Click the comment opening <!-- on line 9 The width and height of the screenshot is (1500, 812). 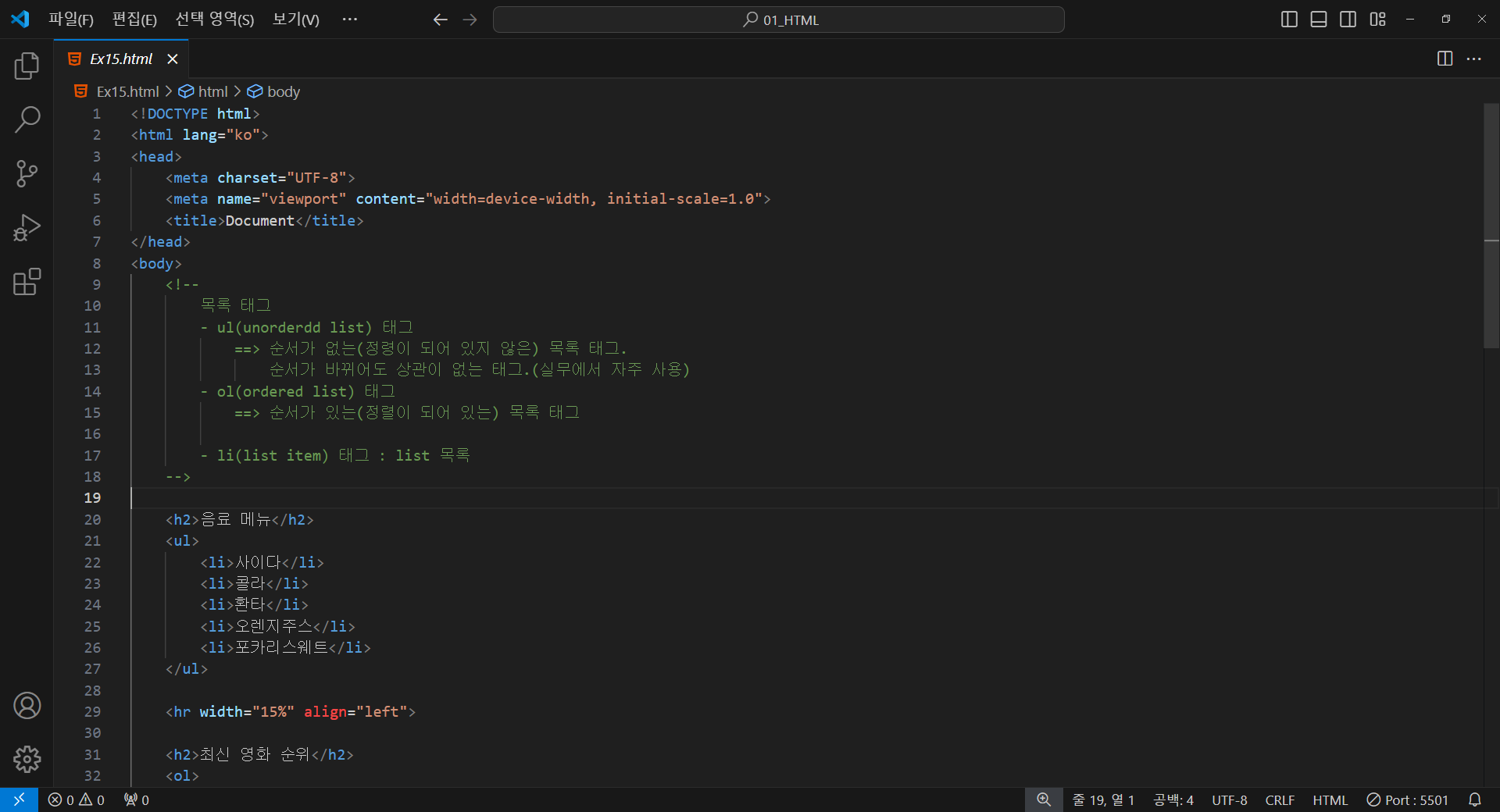click(182, 285)
